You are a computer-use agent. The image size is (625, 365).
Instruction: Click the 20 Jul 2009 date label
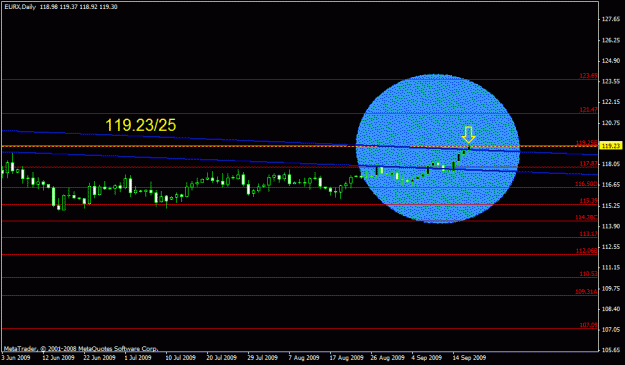(221, 357)
